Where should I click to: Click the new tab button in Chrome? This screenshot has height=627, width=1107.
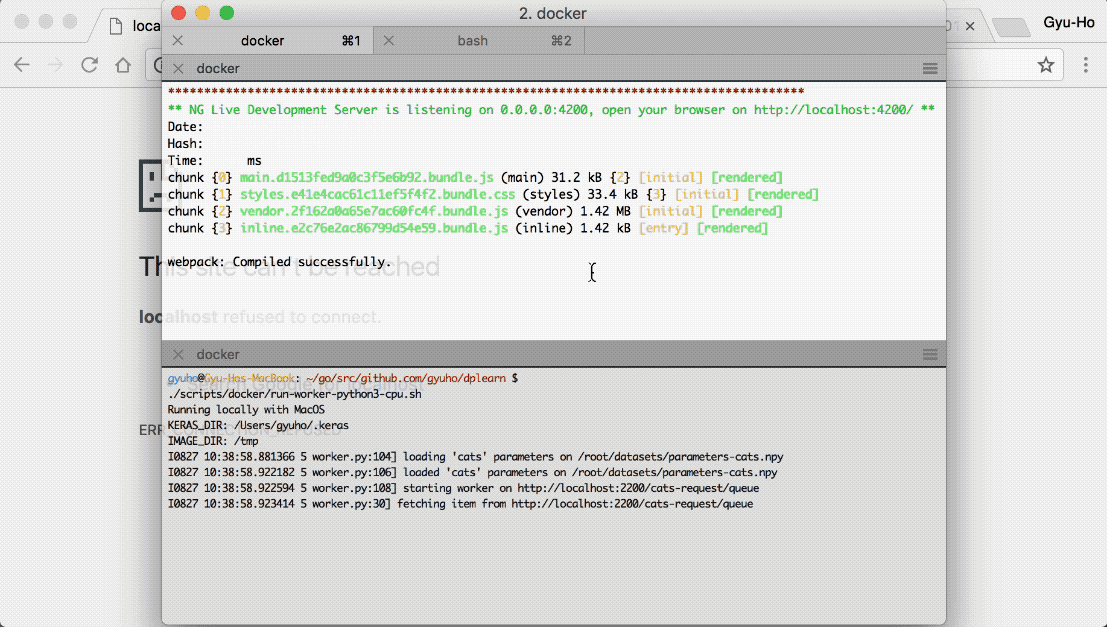(x=1011, y=27)
